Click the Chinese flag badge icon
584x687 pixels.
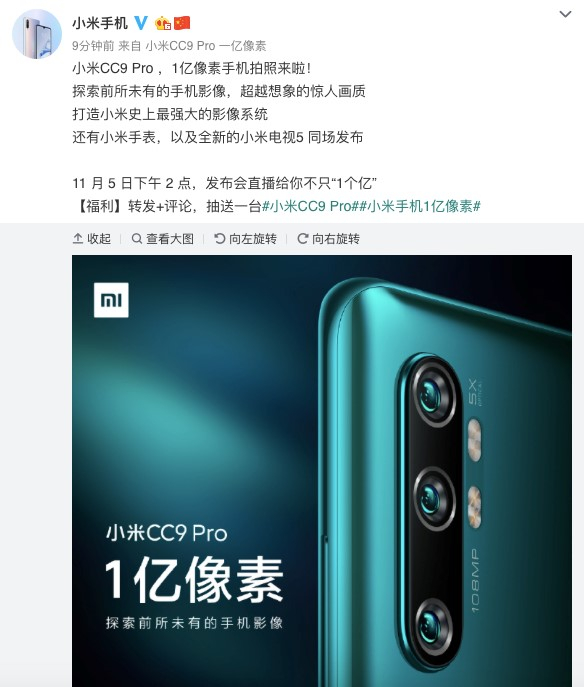coord(182,23)
